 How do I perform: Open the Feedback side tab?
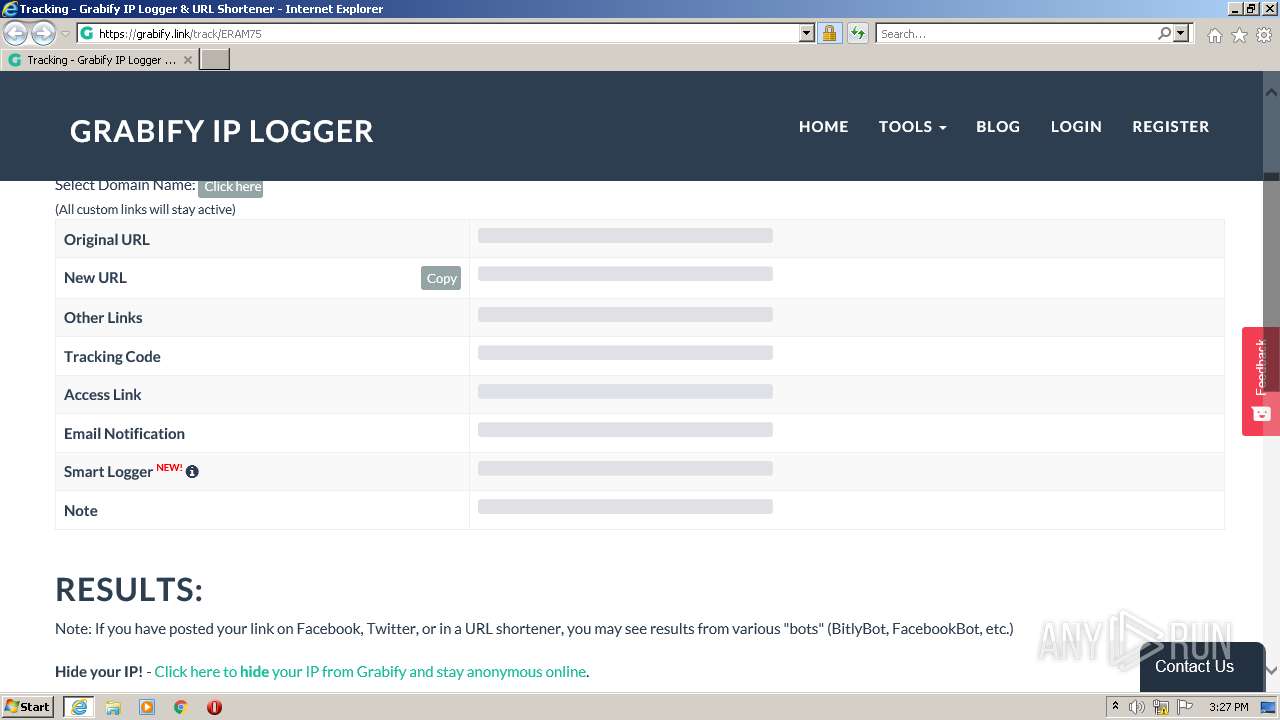tap(1260, 381)
